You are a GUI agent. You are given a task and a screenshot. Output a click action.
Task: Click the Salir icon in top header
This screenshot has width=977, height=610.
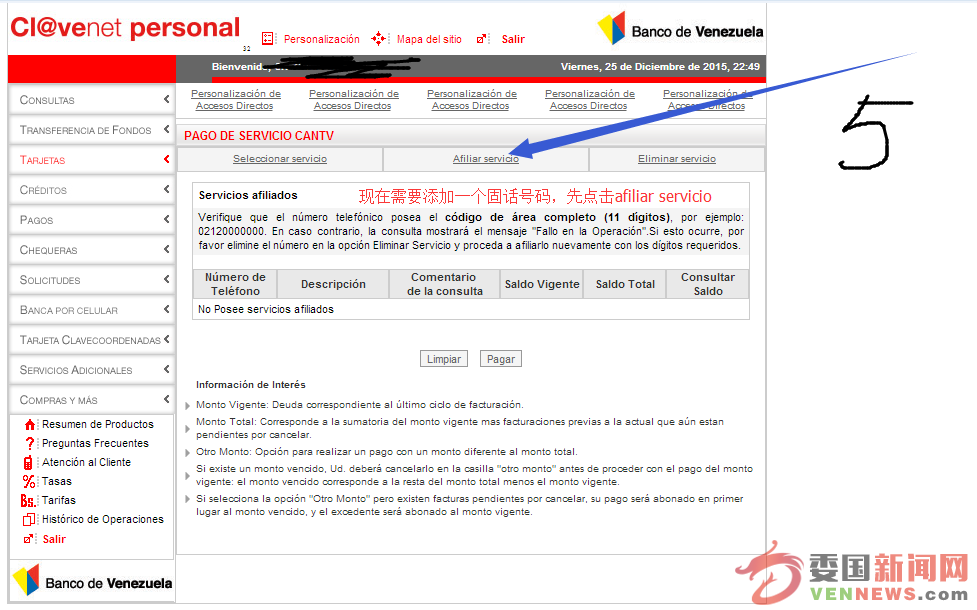pos(482,39)
